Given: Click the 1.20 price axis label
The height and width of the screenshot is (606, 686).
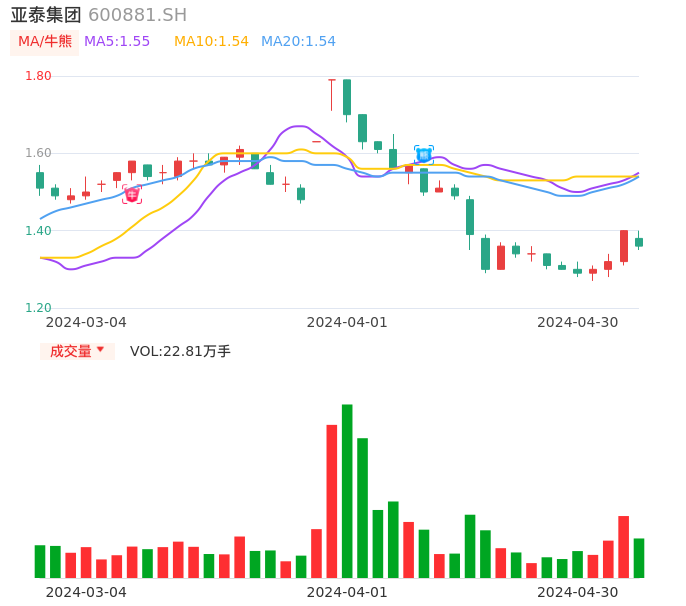Looking at the screenshot, I should [38, 308].
